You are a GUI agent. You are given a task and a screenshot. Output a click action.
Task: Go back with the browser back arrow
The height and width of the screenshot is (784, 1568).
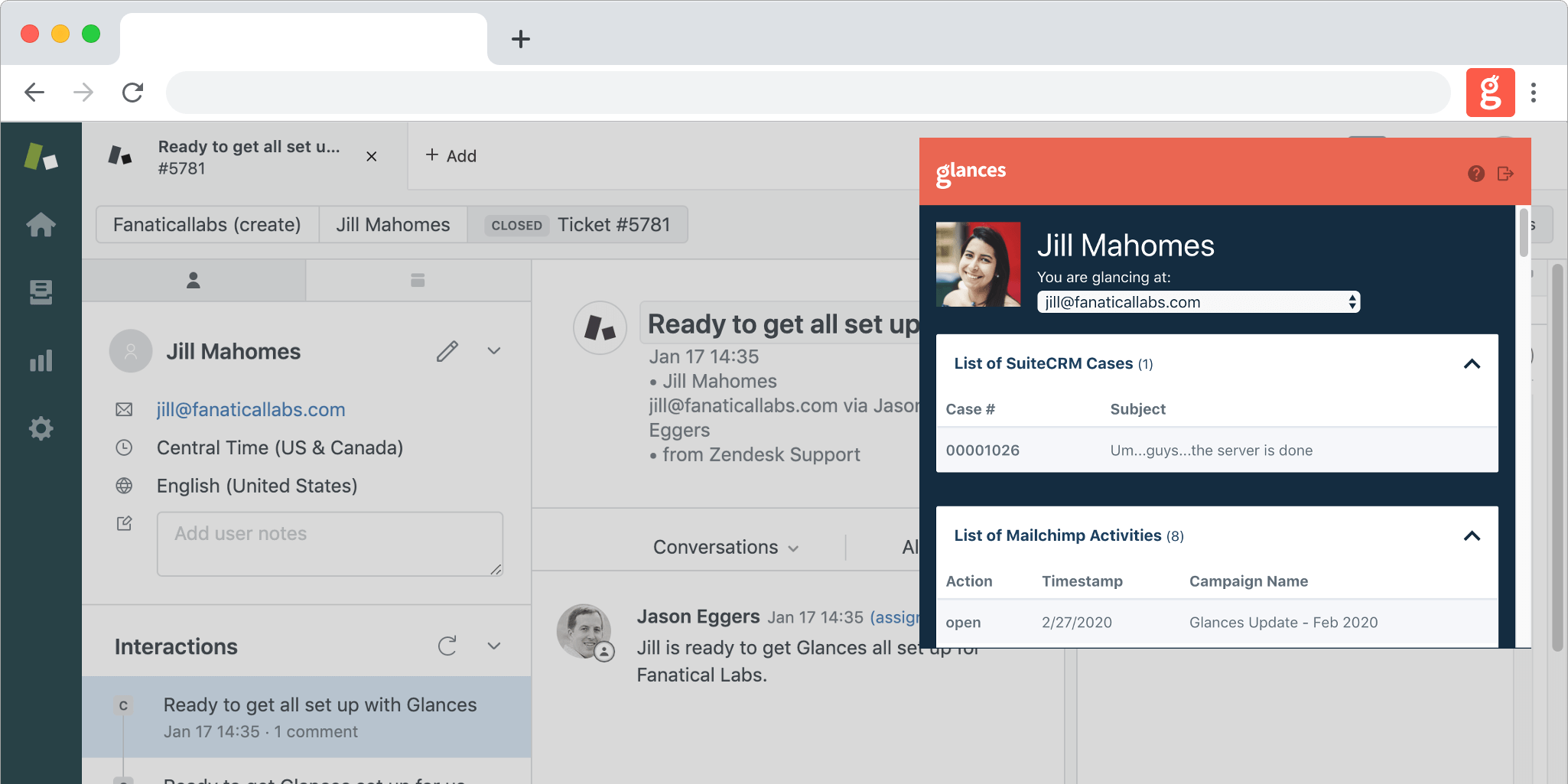[34, 93]
